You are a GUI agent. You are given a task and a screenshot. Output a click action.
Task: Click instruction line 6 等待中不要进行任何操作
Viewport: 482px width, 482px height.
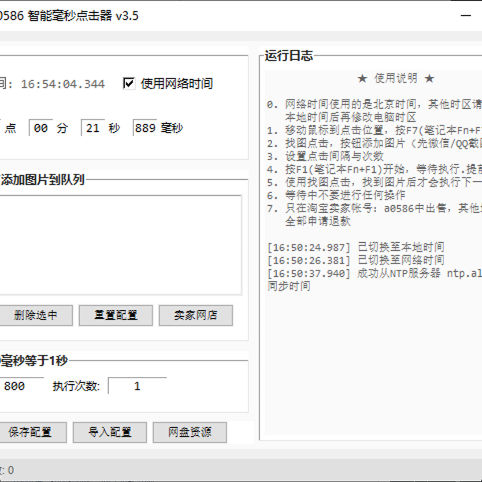[336, 195]
